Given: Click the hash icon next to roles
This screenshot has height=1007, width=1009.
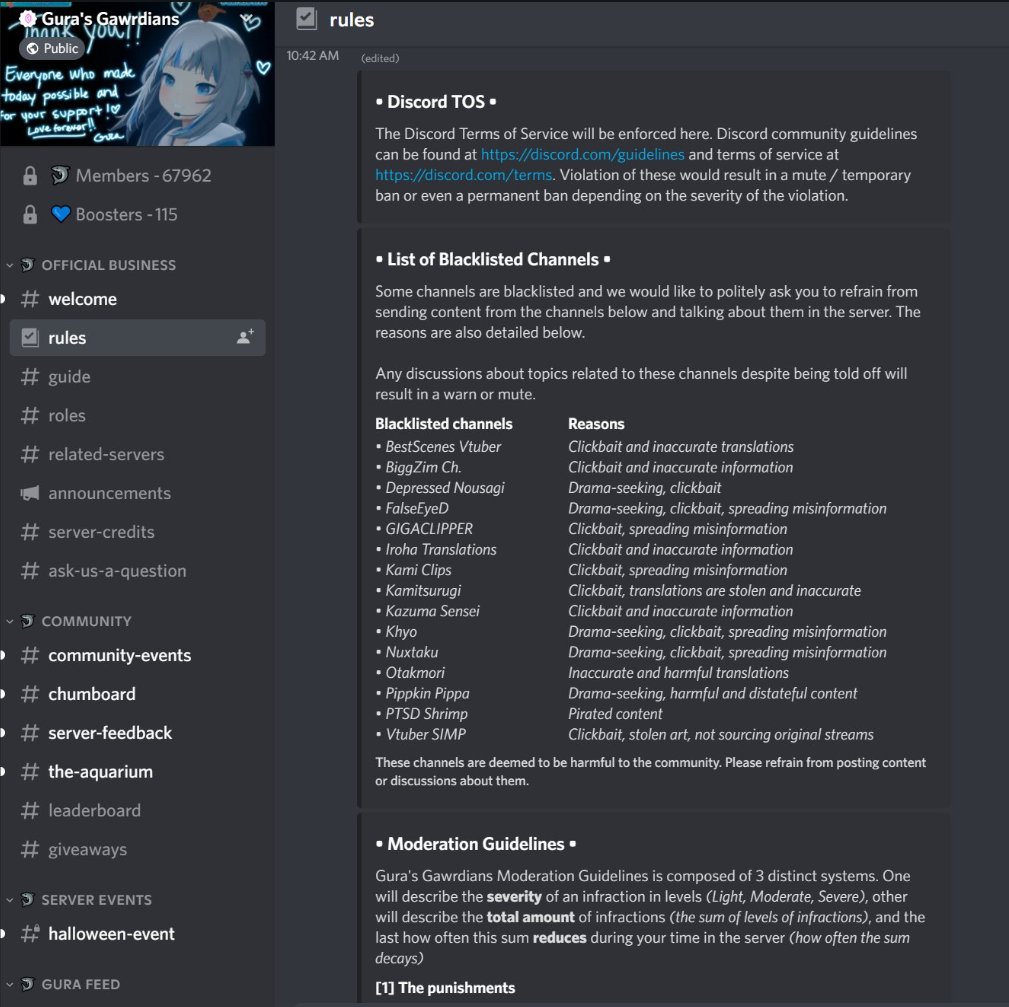Looking at the screenshot, I should click(x=30, y=416).
